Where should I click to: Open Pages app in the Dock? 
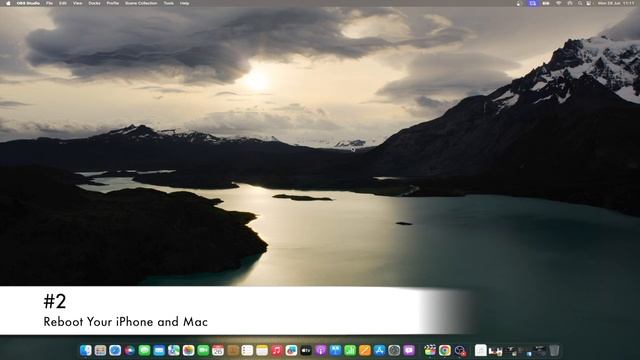click(x=365, y=350)
